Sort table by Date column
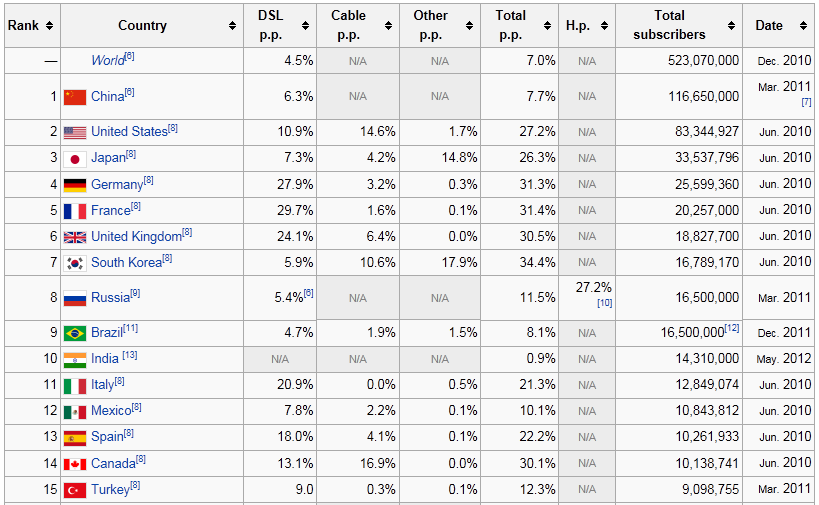This screenshot has height=505, width=819. click(x=803, y=26)
